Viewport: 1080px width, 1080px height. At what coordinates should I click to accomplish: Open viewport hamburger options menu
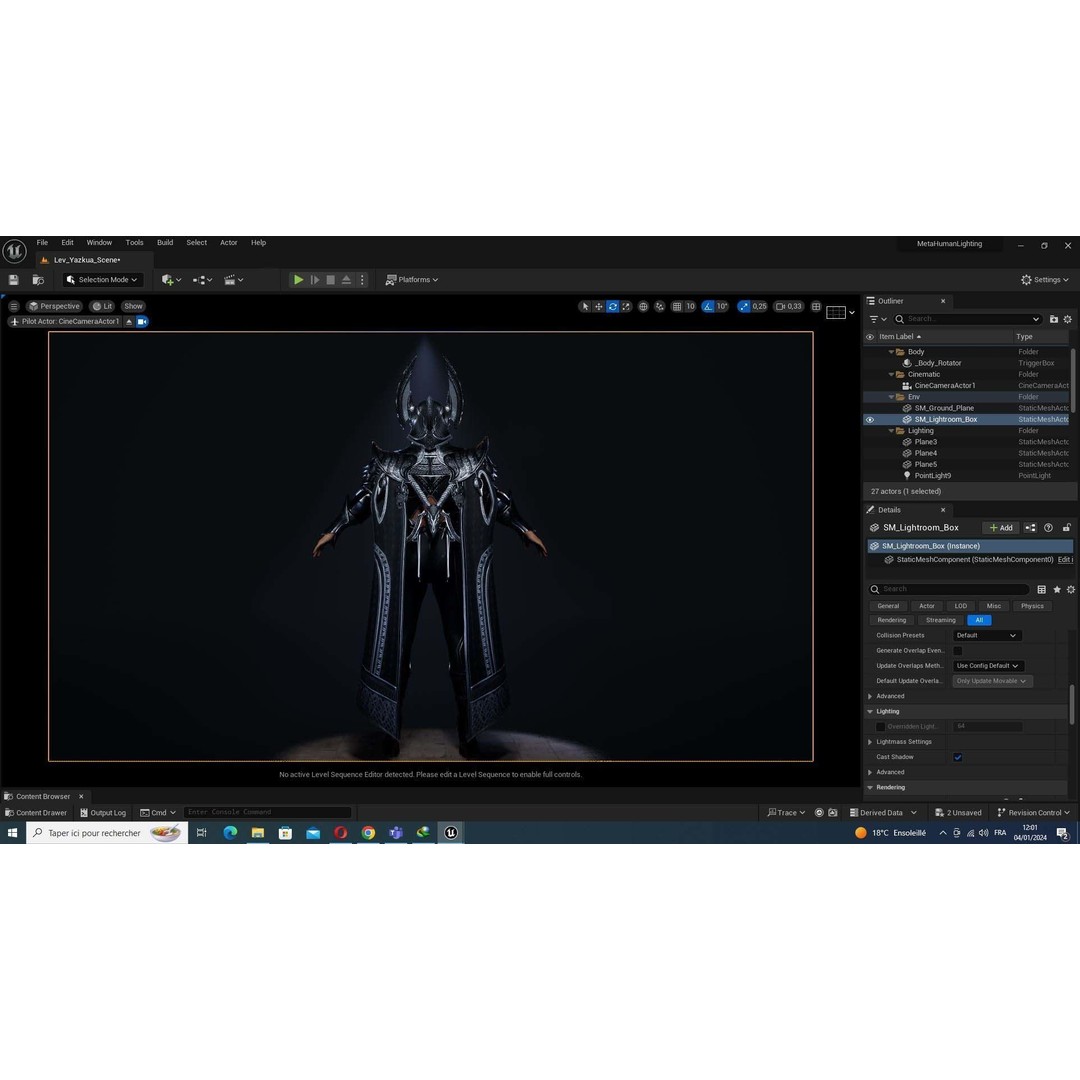pos(14,307)
